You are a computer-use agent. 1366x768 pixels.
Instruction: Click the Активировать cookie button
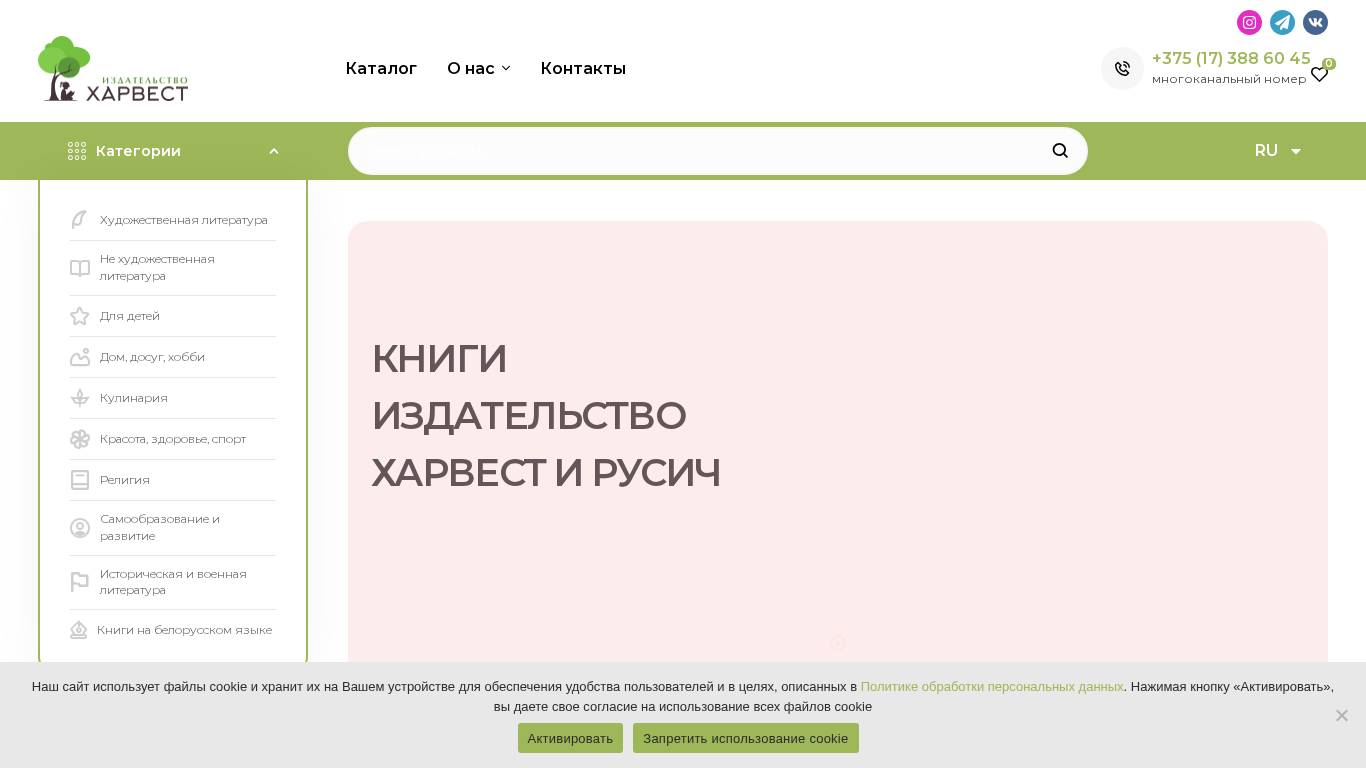coord(570,738)
